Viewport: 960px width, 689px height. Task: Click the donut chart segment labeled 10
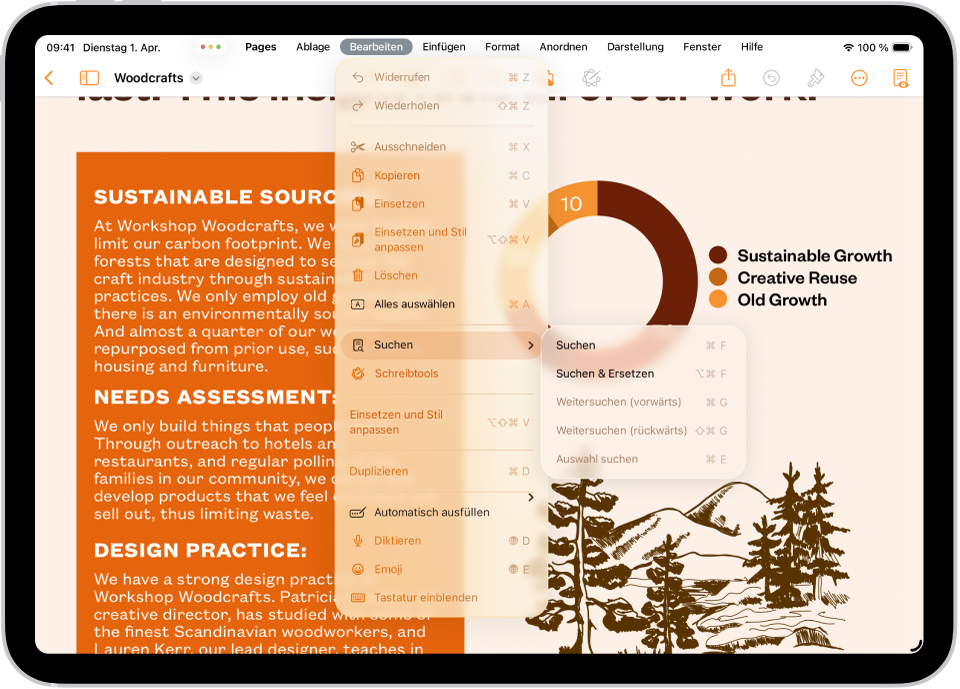(x=572, y=203)
